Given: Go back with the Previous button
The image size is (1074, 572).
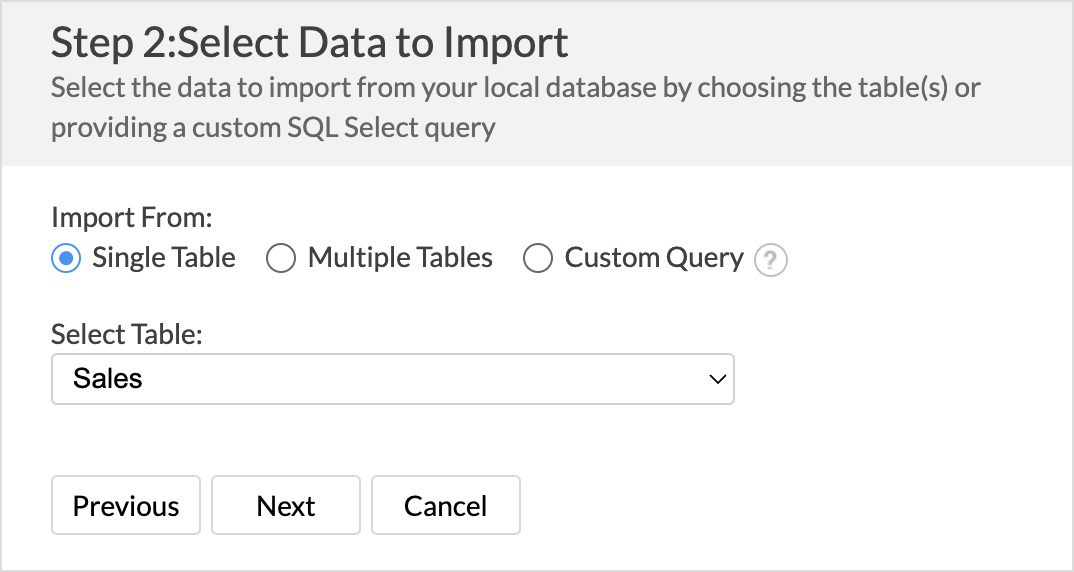Looking at the screenshot, I should click(x=126, y=505).
